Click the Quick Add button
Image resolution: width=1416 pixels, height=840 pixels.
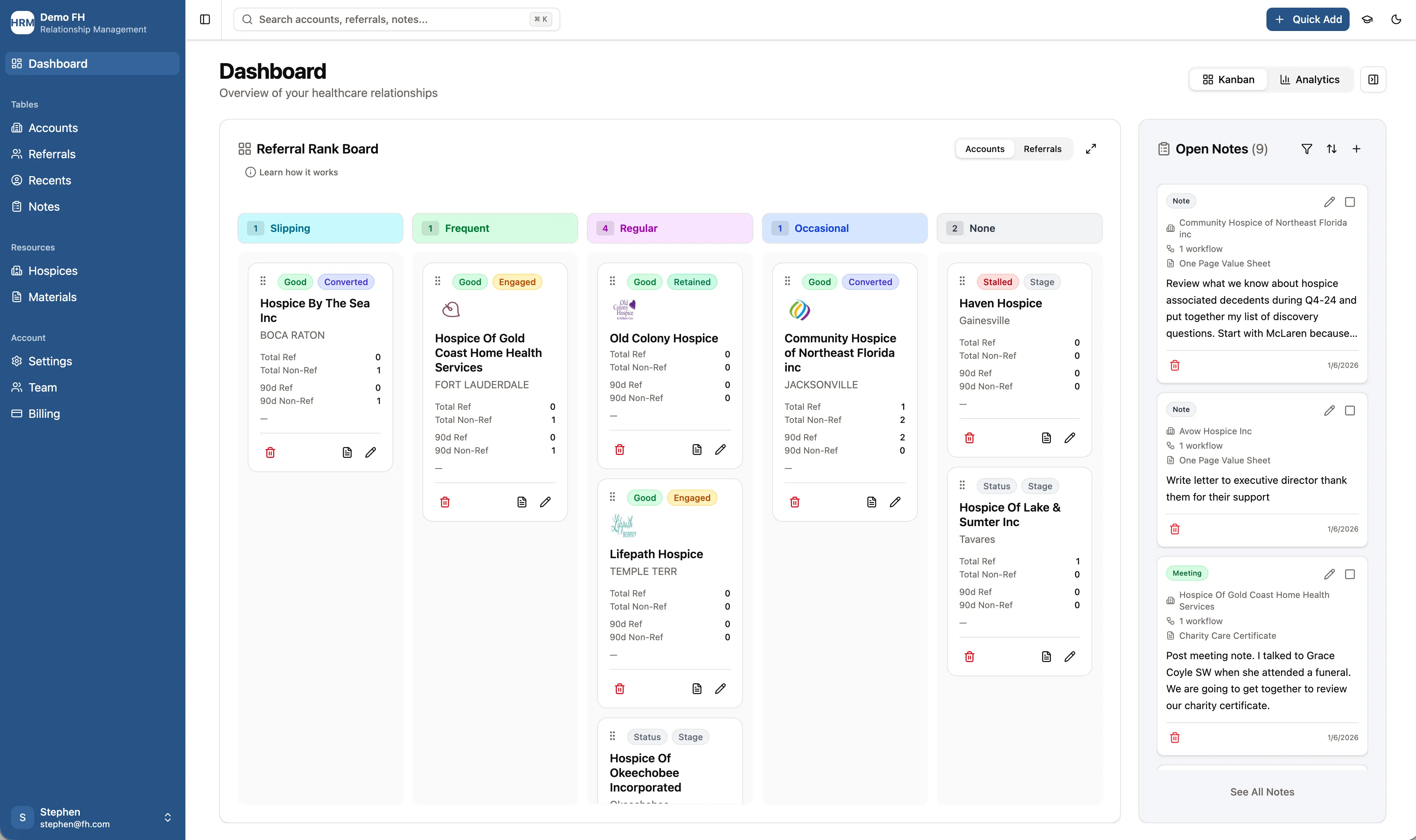[x=1307, y=19]
